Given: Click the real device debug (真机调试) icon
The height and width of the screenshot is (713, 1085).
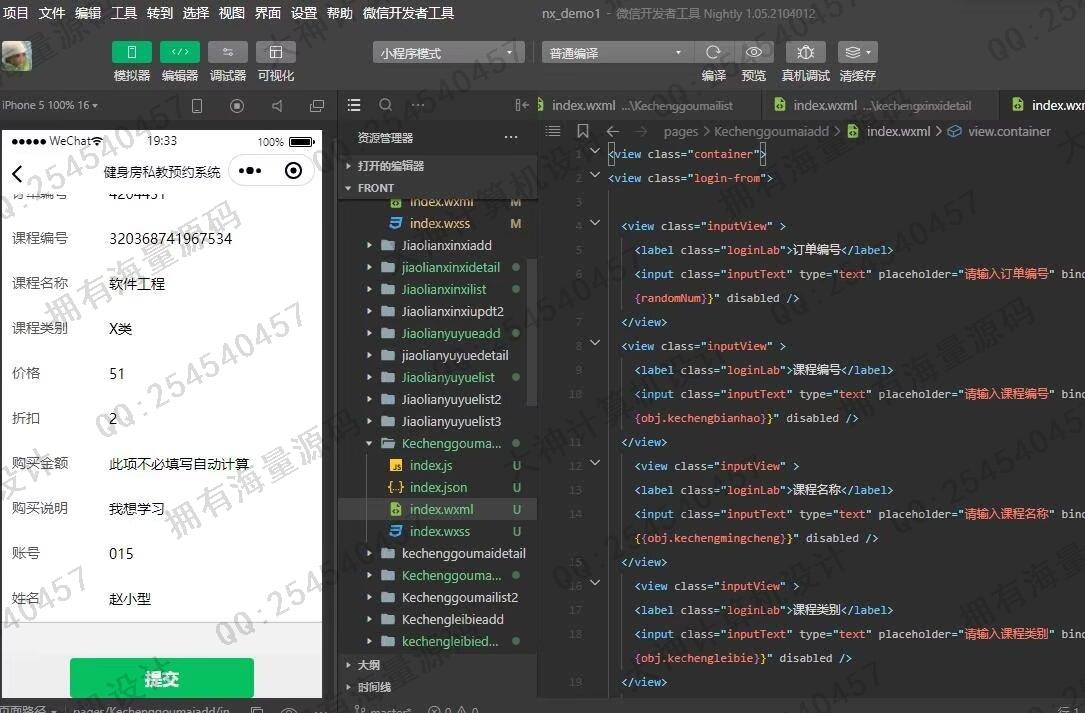Looking at the screenshot, I should 805,53.
